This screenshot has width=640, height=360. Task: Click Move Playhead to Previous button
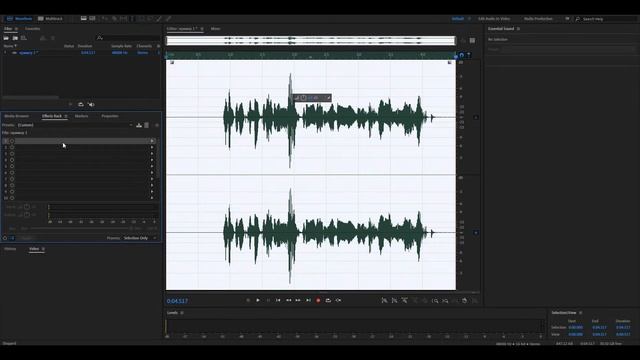(278, 300)
